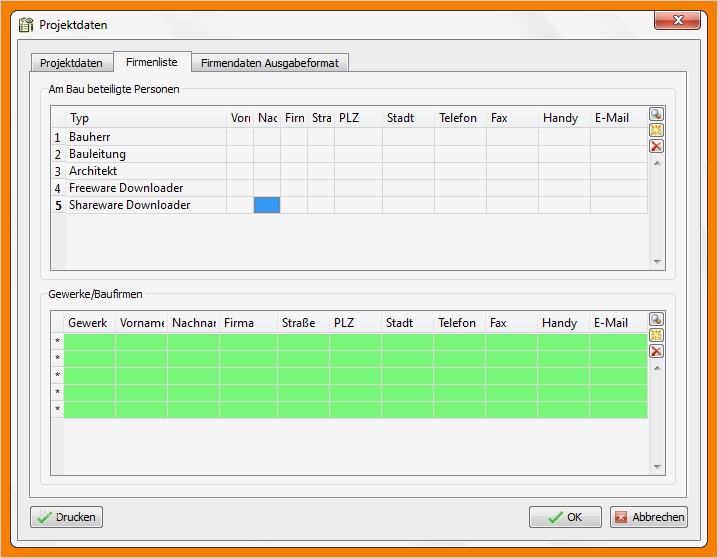Screen dimensions: 718x558
Task: Click the E-Mail header in the Gewerke table
Action: point(618,323)
